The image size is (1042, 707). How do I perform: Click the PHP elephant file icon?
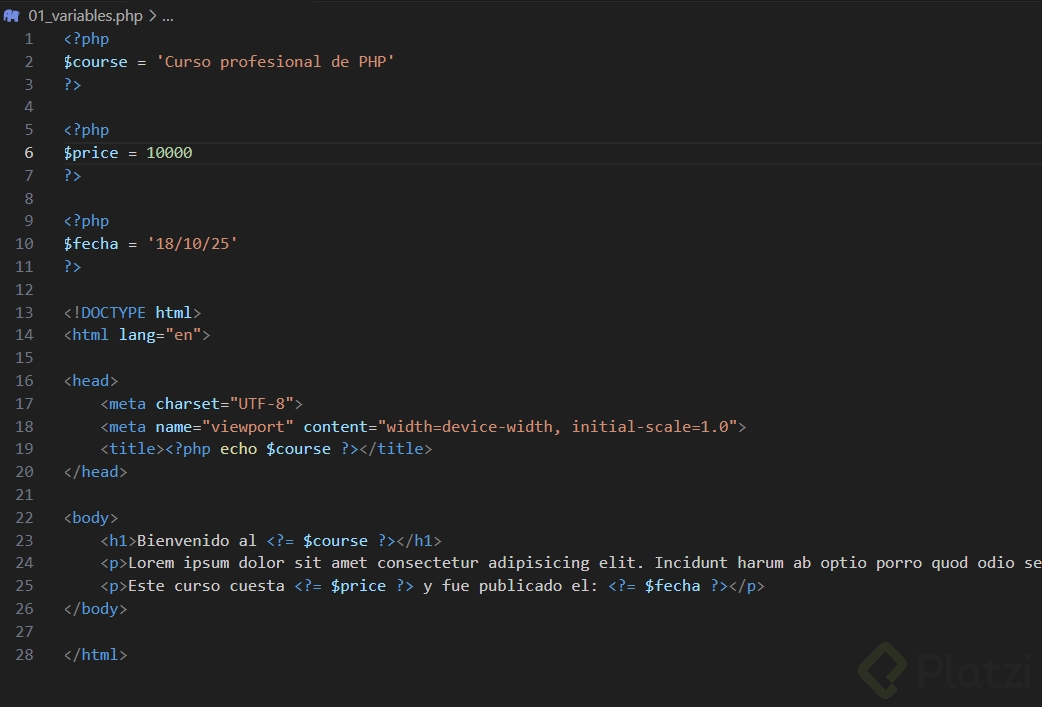[x=12, y=16]
